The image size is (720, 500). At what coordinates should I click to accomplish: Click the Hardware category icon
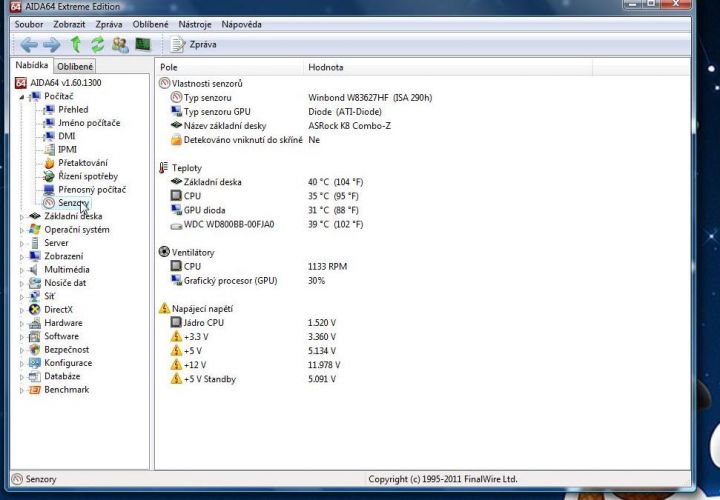click(34, 323)
